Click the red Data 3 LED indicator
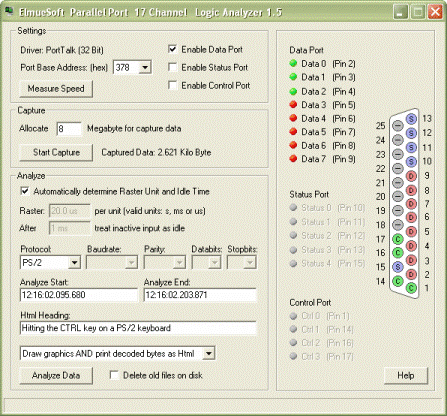The image size is (447, 416). click(x=293, y=105)
